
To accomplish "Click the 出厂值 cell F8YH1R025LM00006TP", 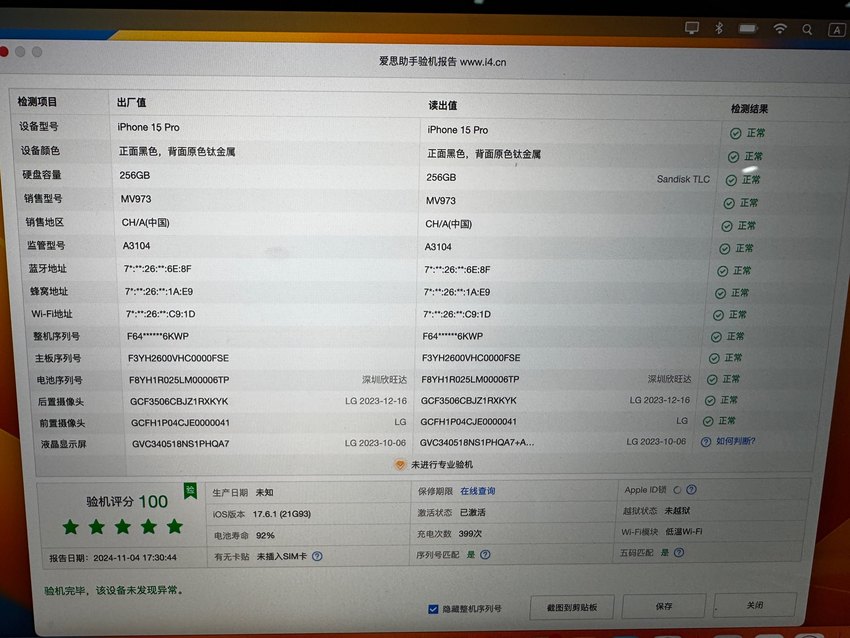I will tap(179, 380).
